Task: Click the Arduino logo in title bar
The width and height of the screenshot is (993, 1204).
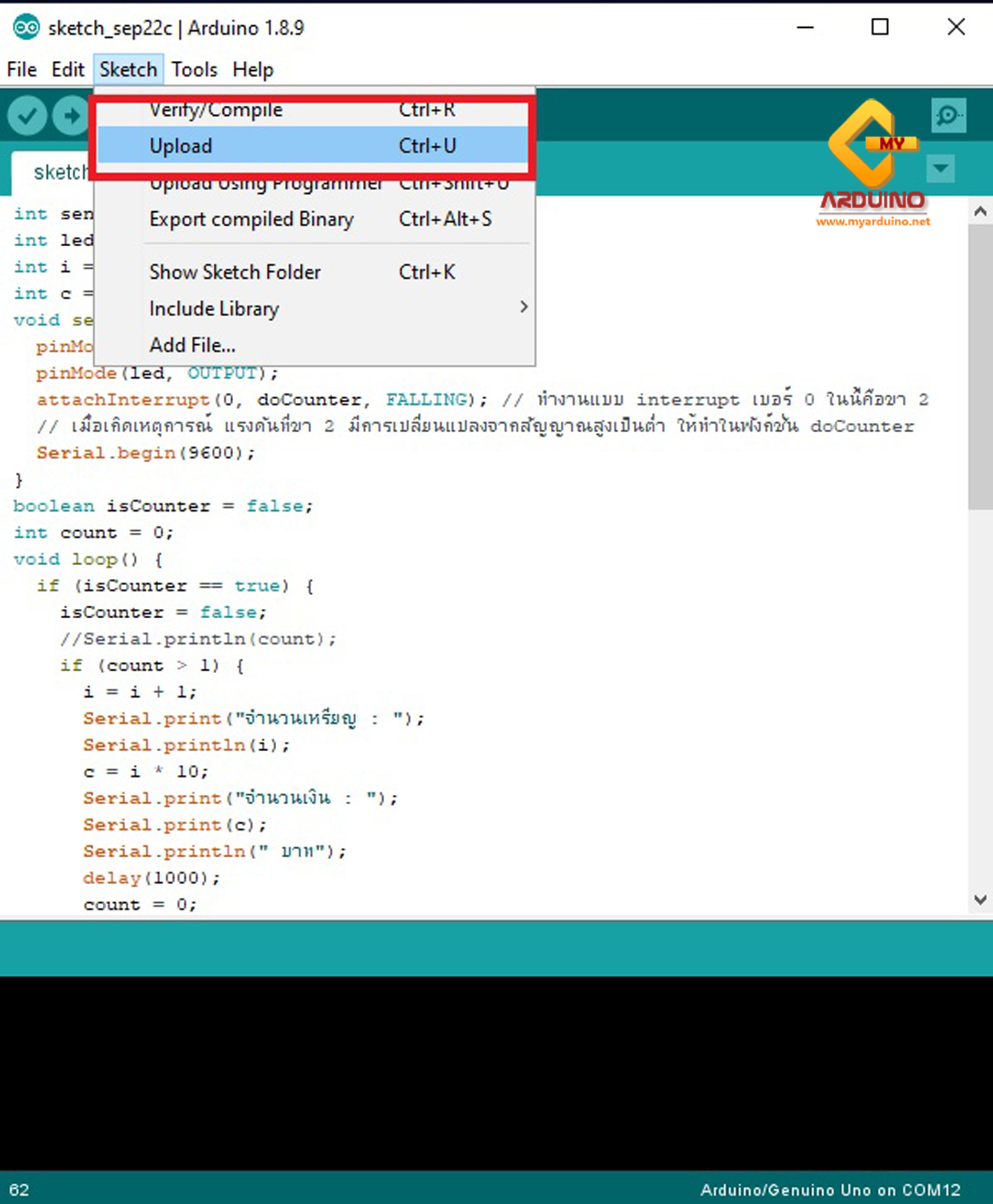Action: [26, 28]
